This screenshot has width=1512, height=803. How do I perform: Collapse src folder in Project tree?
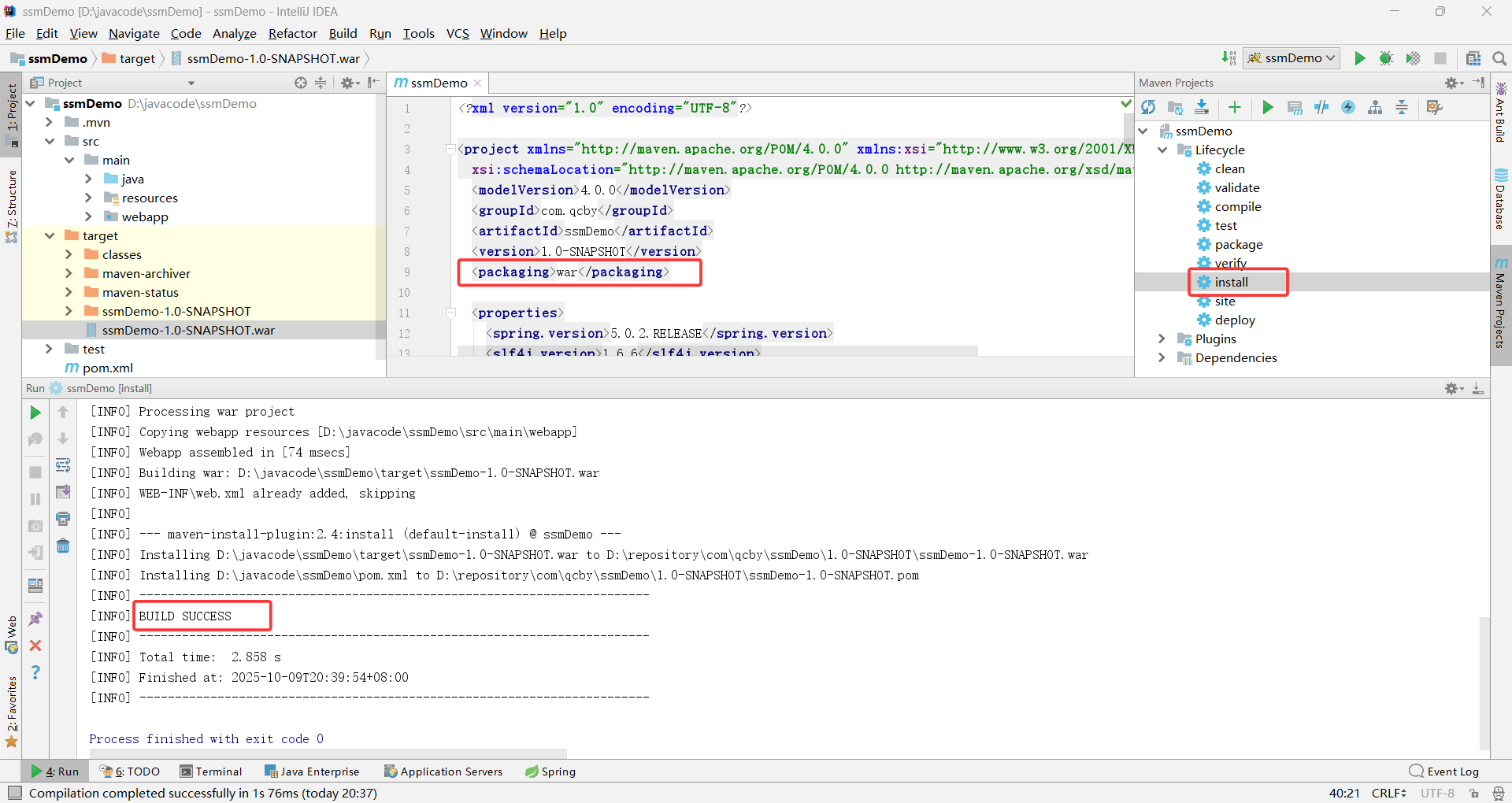pos(50,142)
